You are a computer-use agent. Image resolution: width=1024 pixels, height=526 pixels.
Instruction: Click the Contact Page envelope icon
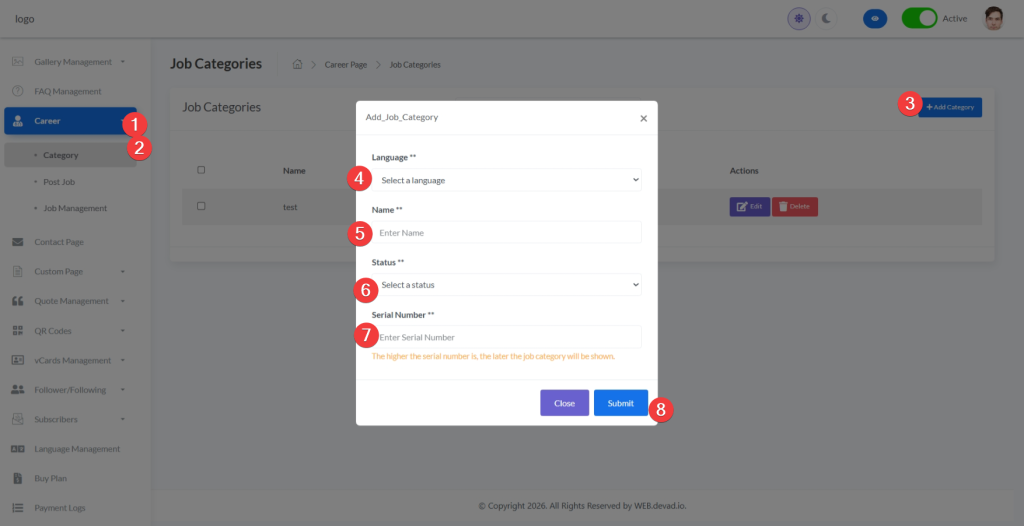[x=18, y=242]
